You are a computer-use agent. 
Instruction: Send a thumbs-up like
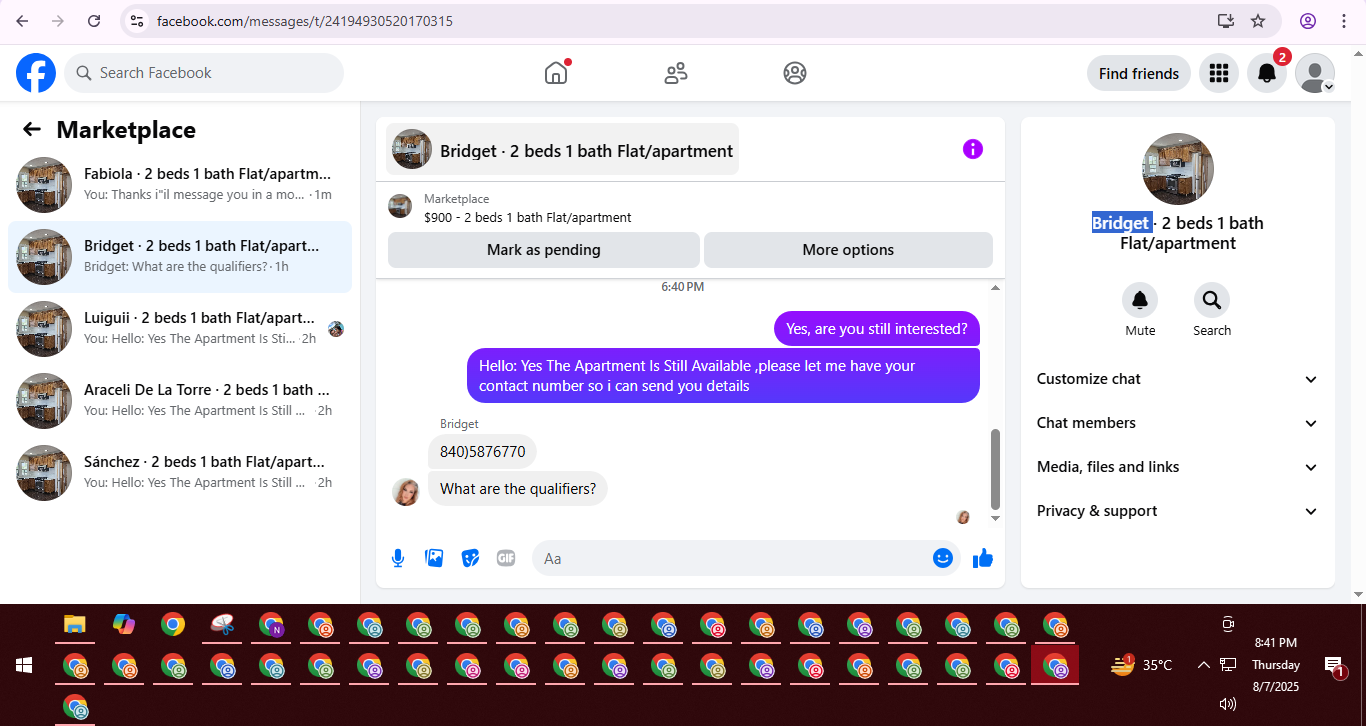pyautogui.click(x=983, y=558)
